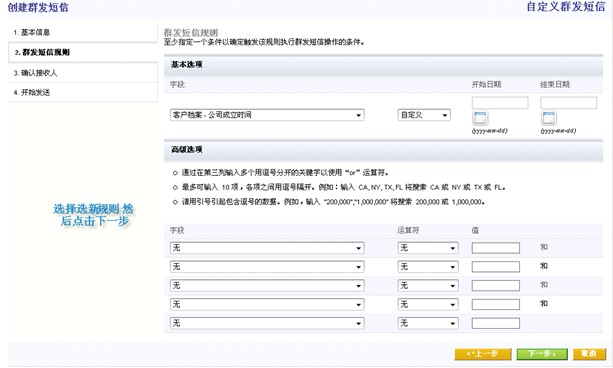Go to step 4. 开始发送
The height and width of the screenshot is (368, 613).
tap(82, 93)
